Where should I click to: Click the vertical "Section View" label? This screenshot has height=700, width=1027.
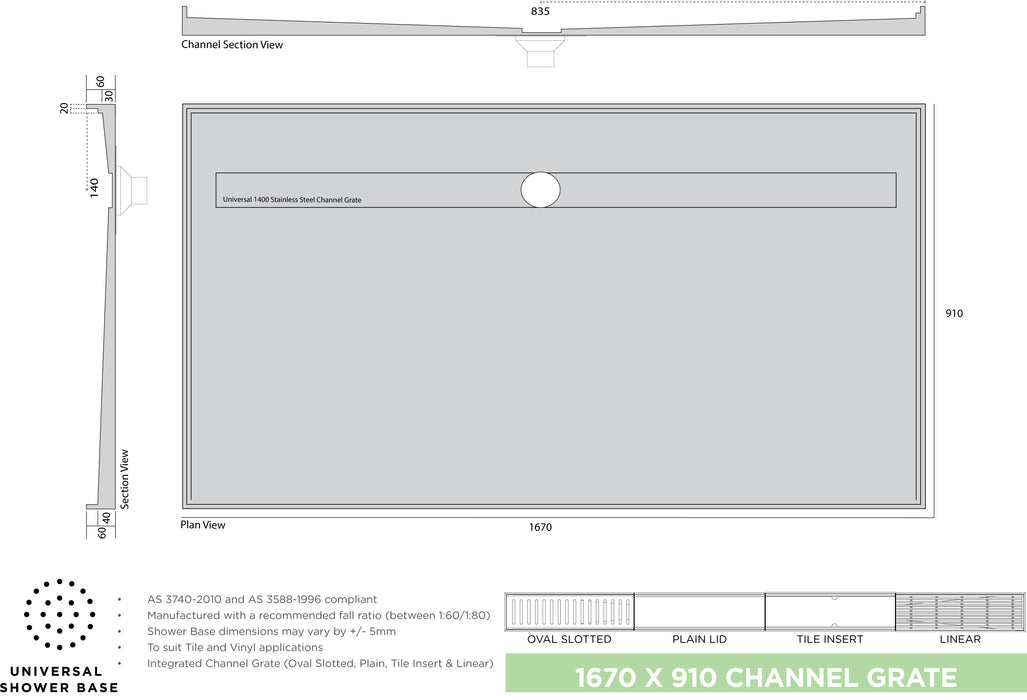point(125,479)
